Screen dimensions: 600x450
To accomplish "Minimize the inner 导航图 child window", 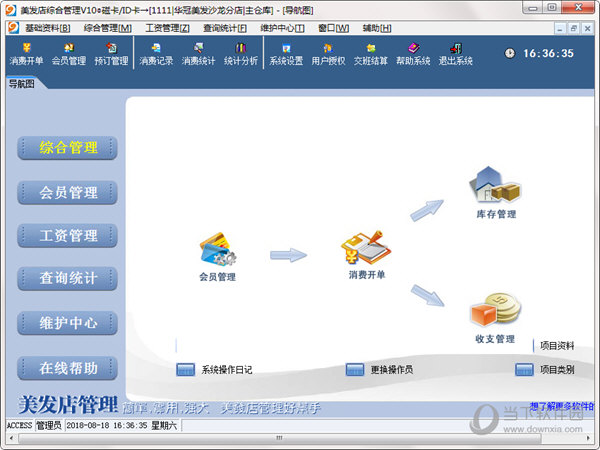I will coord(560,28).
